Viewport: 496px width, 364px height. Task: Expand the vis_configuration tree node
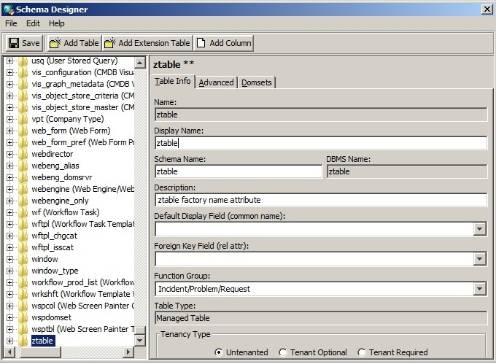[10, 73]
